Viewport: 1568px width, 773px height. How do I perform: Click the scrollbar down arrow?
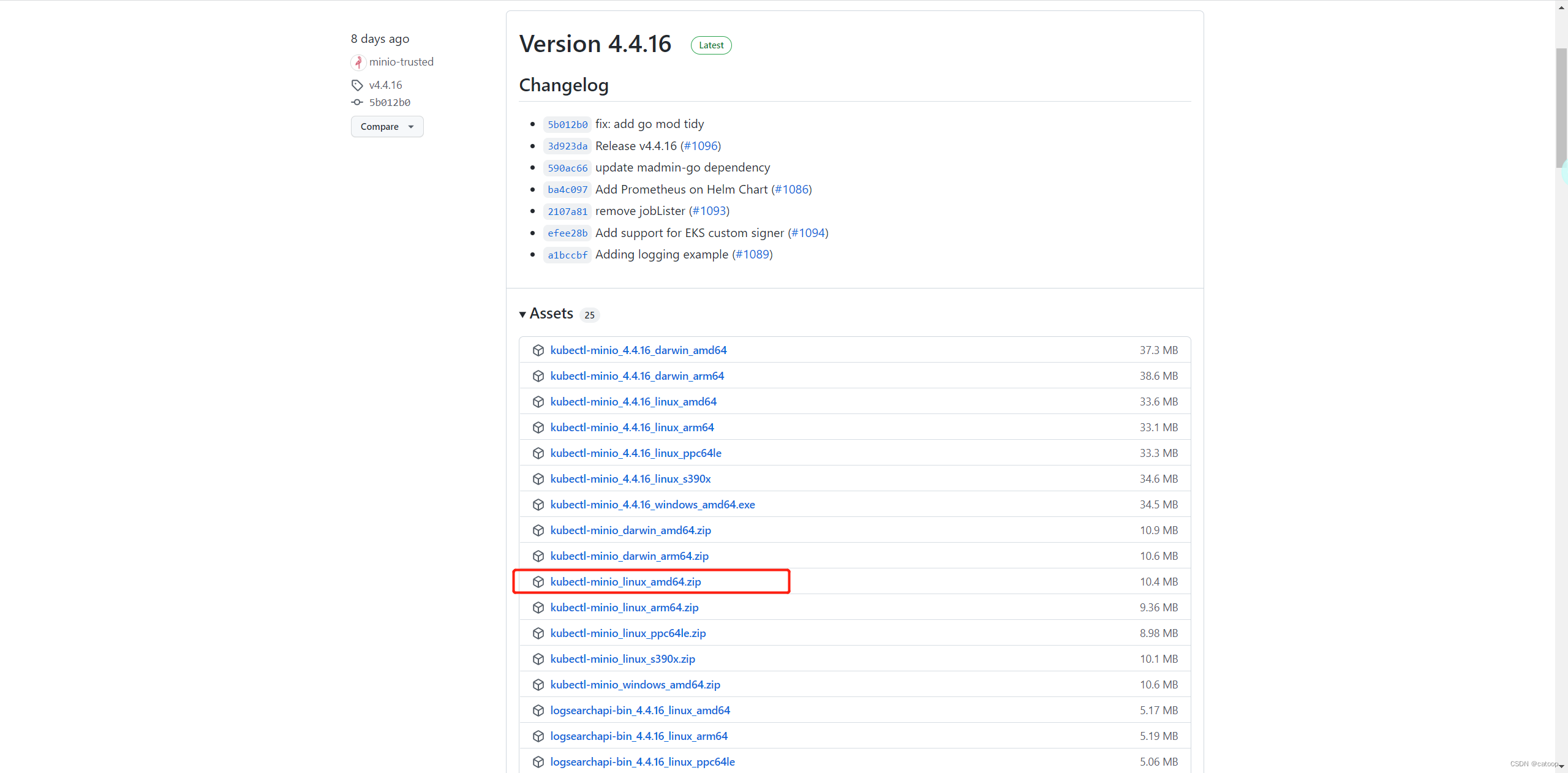tap(1561, 766)
